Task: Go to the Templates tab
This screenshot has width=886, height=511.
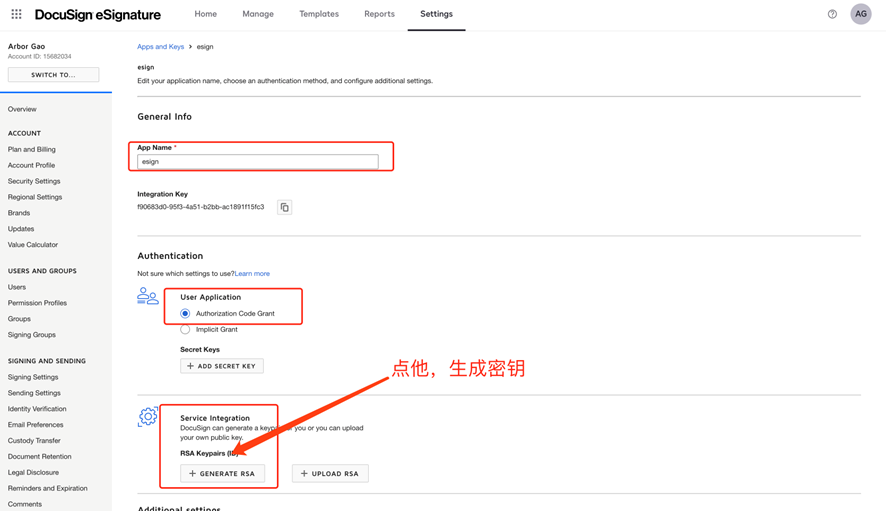Action: 319,14
